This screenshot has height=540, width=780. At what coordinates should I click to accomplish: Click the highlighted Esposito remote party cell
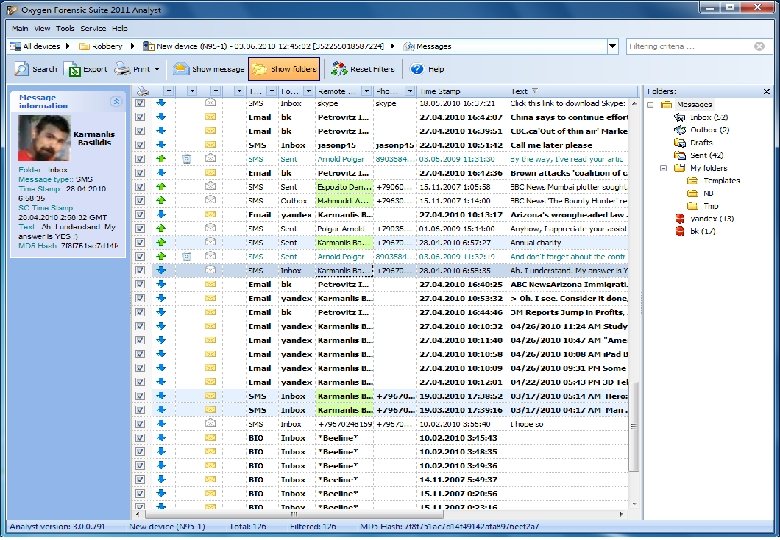[344, 186]
